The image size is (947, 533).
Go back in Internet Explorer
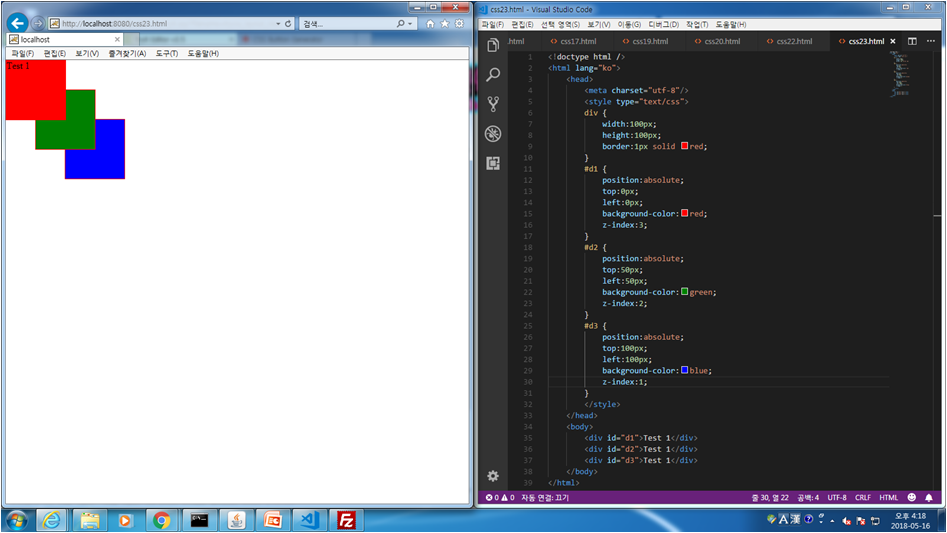18,23
